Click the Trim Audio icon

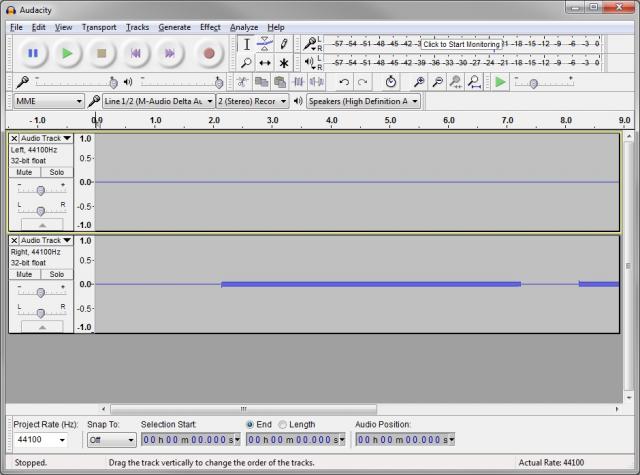point(298,82)
